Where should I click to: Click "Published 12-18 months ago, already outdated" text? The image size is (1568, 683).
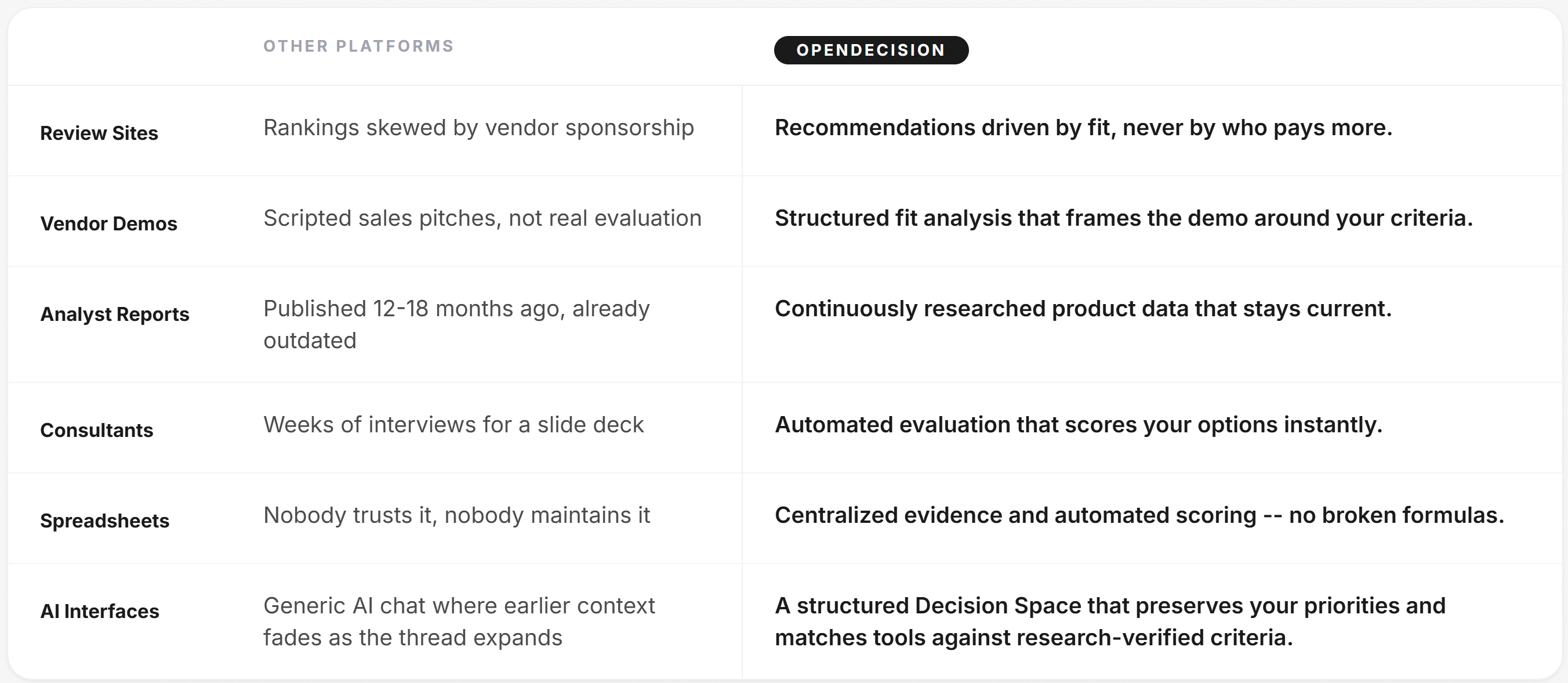pyautogui.click(x=456, y=324)
